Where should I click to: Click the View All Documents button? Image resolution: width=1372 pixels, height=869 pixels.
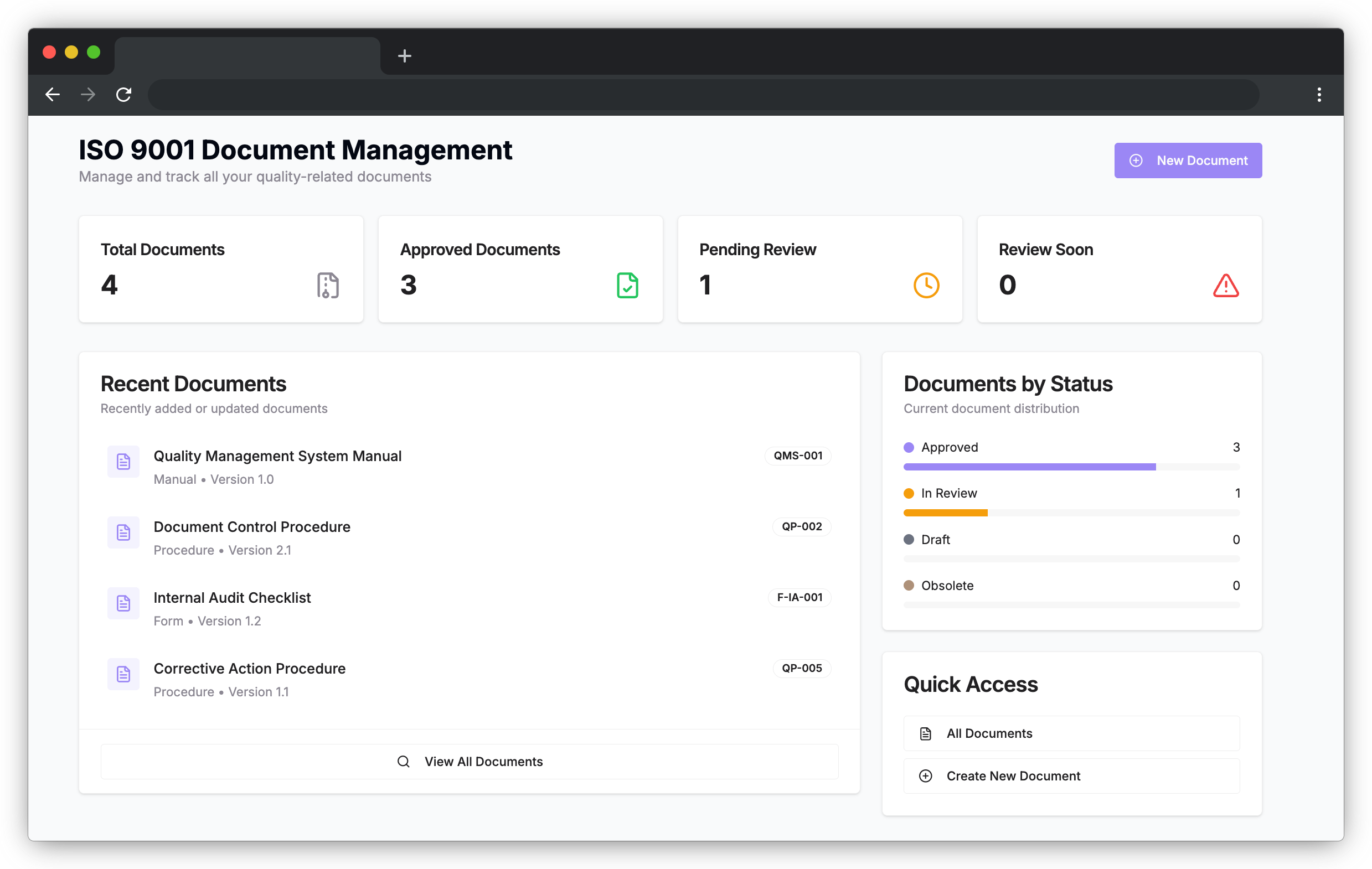pos(470,762)
